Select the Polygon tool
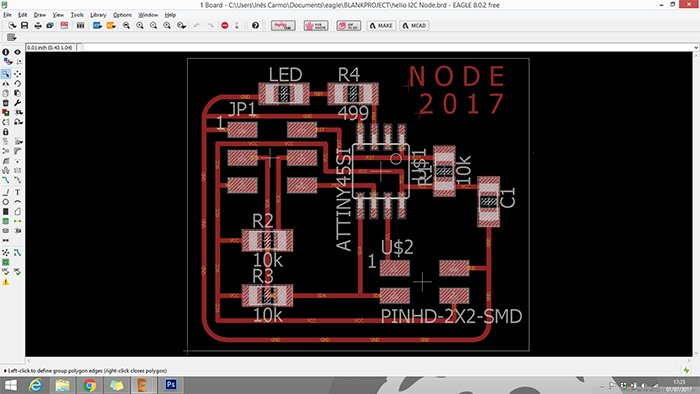 click(x=17, y=212)
